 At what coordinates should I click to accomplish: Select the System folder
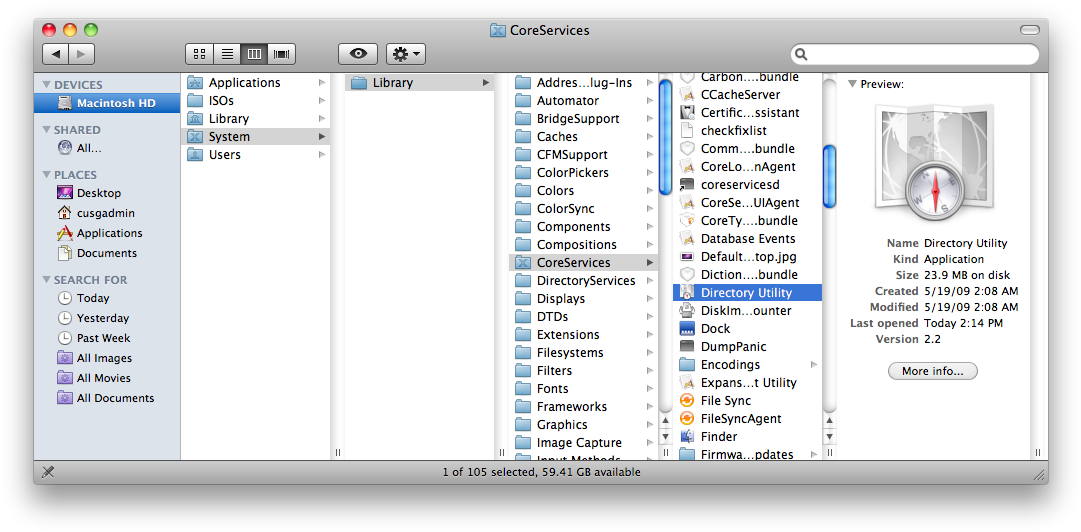point(256,136)
